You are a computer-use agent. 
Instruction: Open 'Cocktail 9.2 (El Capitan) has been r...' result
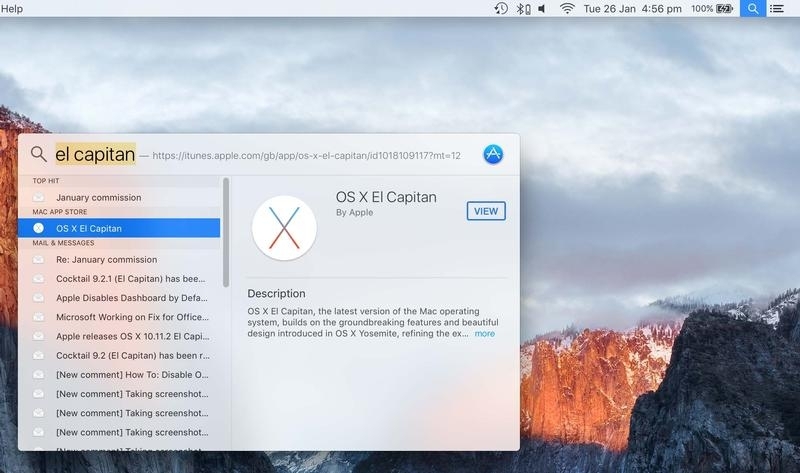[x=120, y=356]
